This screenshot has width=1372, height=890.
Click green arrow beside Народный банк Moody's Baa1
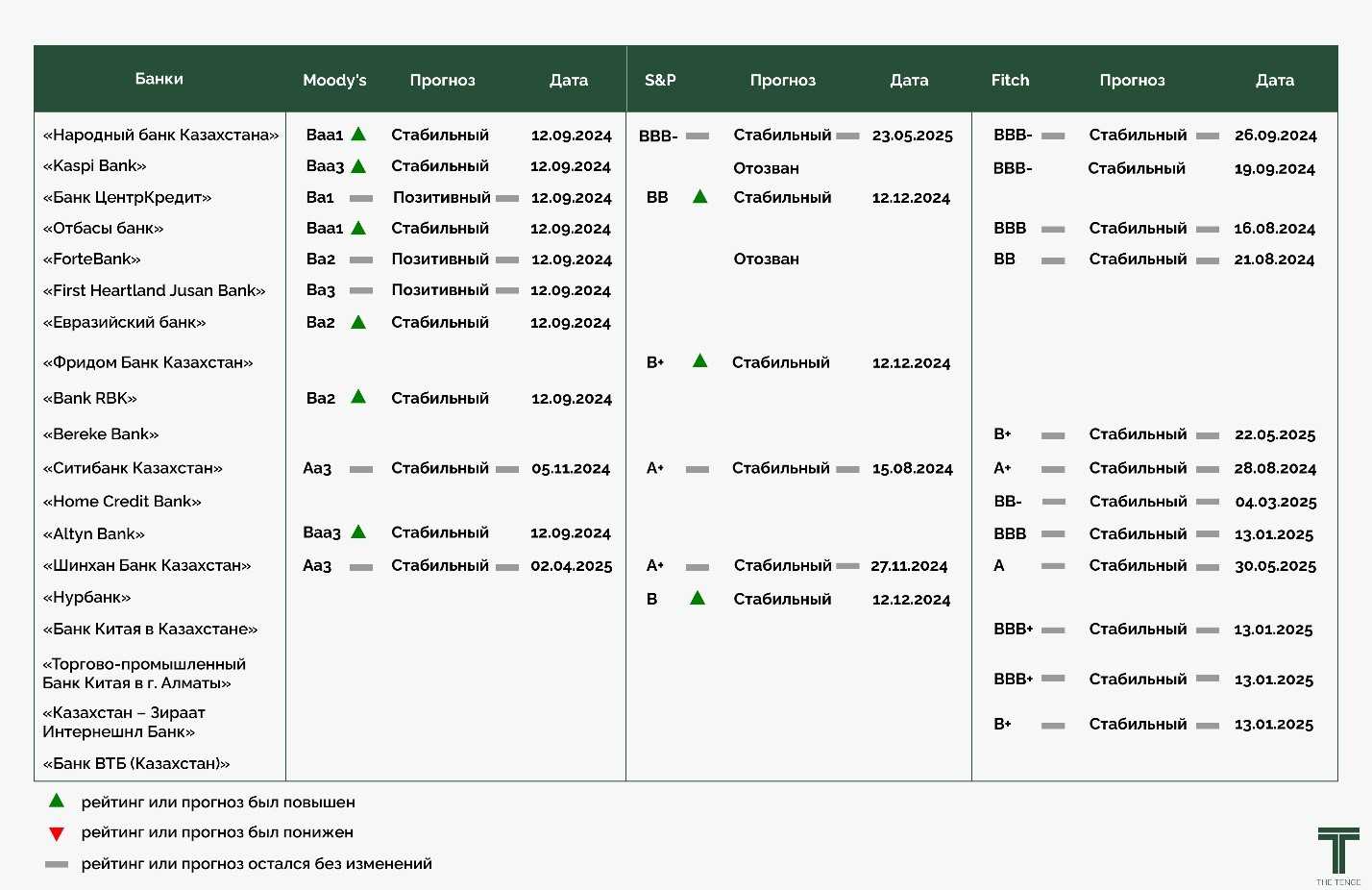(358, 135)
